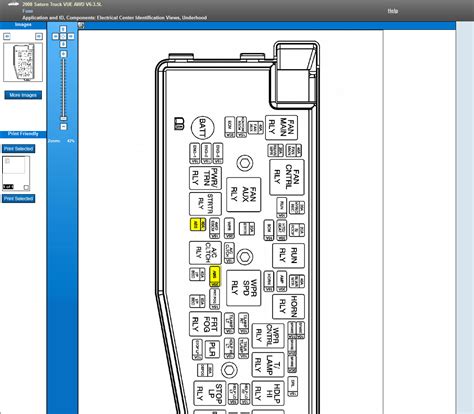
Task: Click the Zoom 42% readout
Action: [x=61, y=141]
